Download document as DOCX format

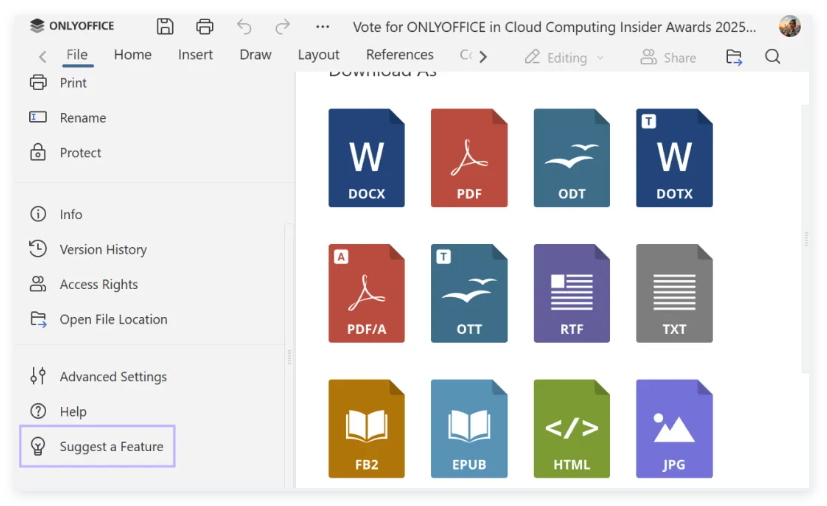pos(366,158)
